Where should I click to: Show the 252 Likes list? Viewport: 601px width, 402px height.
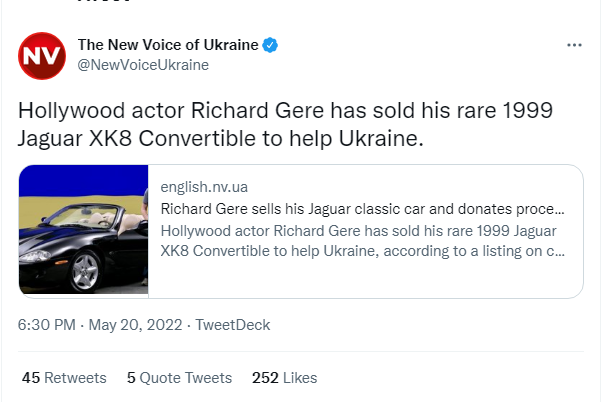pos(284,378)
